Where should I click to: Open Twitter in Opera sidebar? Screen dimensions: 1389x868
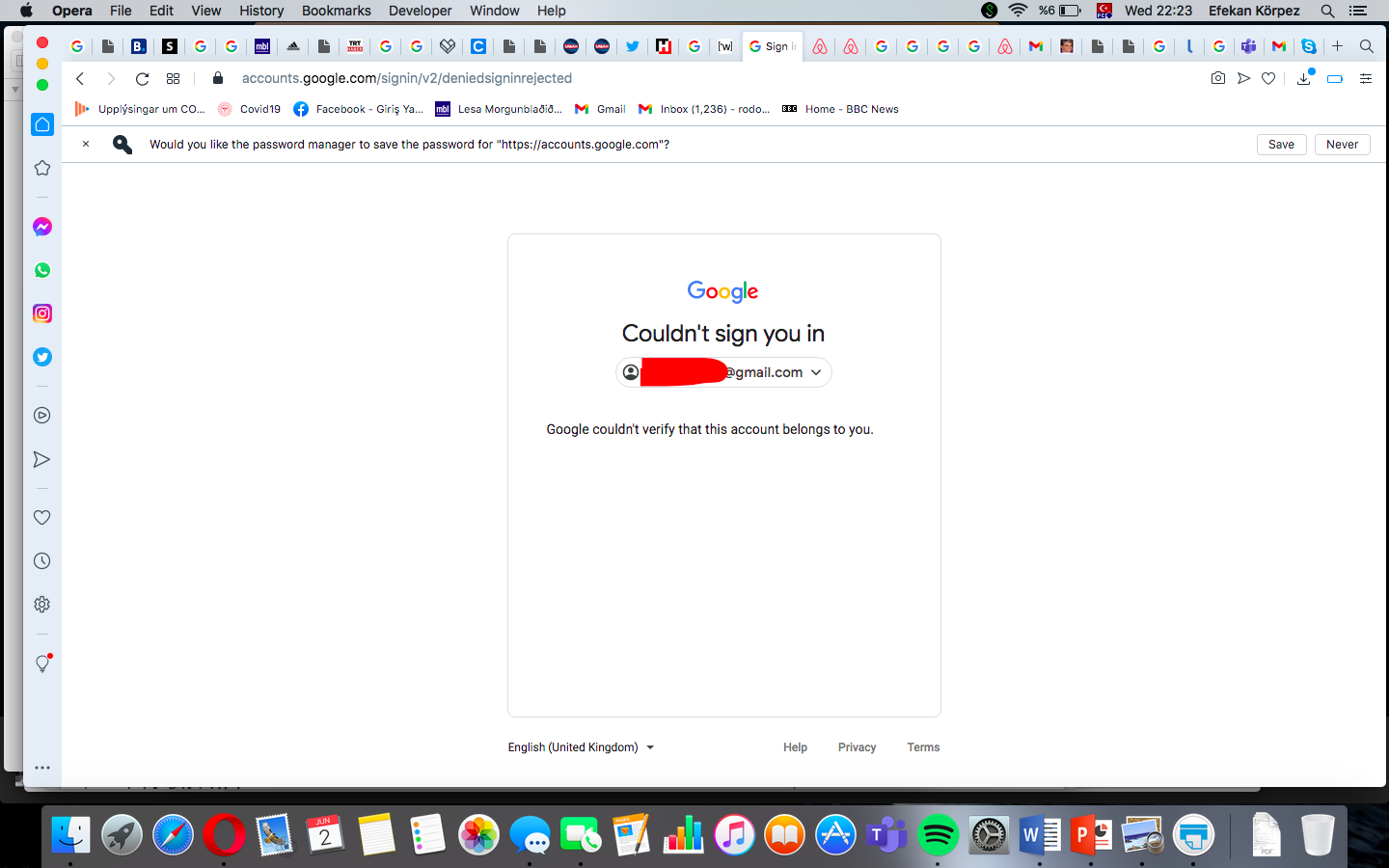42,357
